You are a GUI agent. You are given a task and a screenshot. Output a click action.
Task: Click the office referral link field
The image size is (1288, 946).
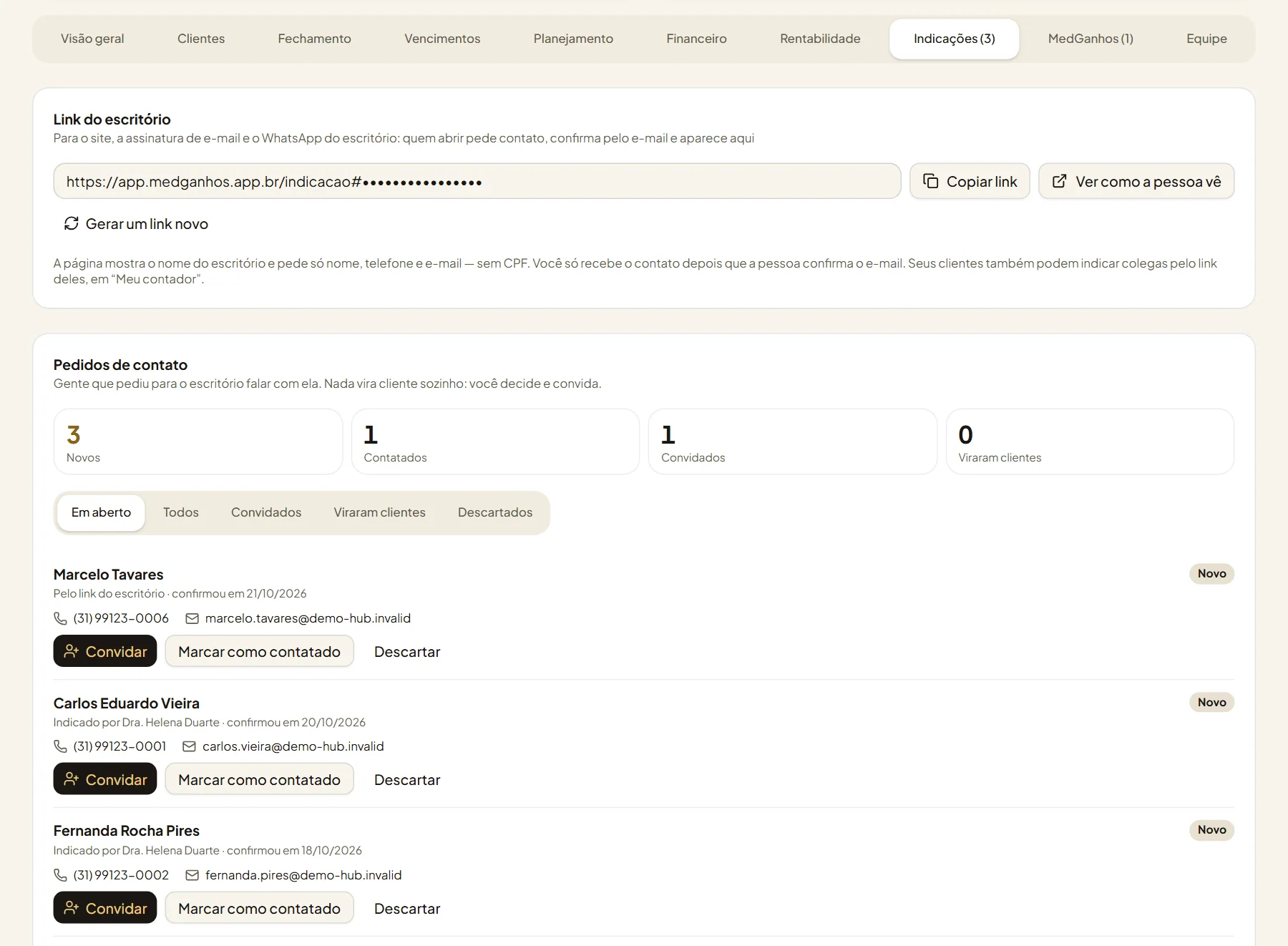[477, 181]
